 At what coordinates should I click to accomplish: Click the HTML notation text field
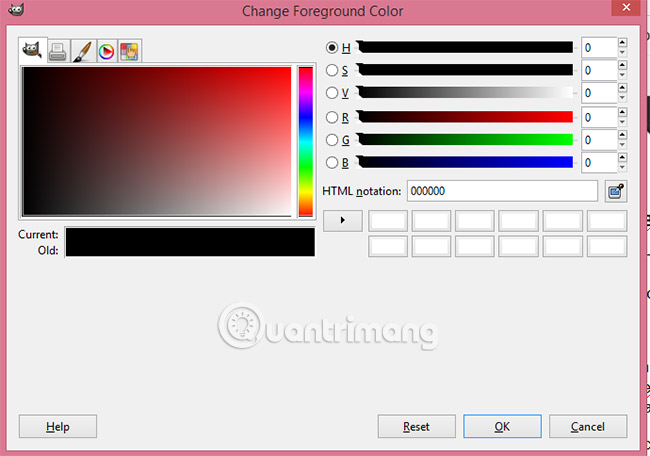pyautogui.click(x=502, y=191)
